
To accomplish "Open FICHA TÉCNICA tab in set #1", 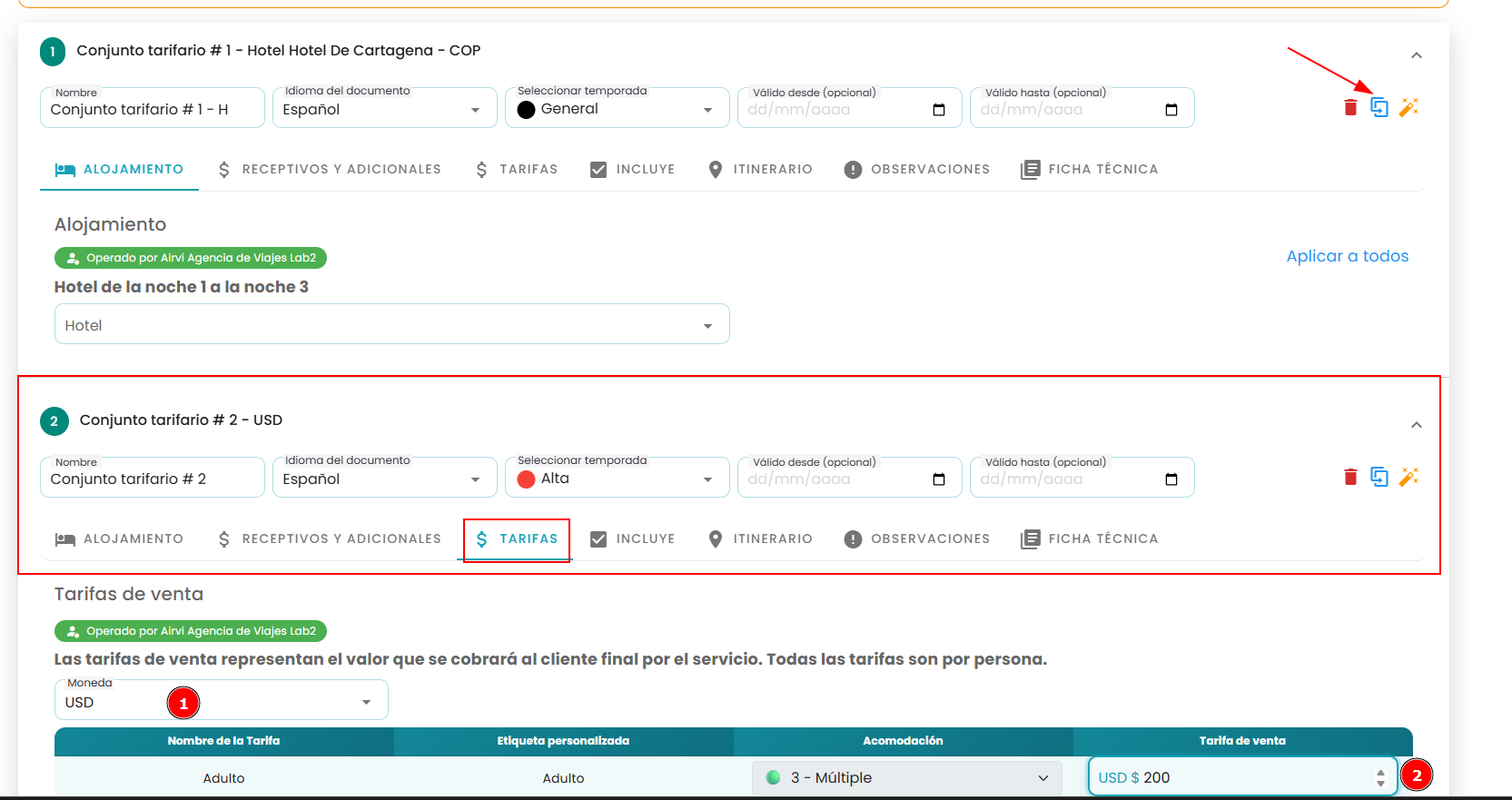I will [x=1090, y=170].
